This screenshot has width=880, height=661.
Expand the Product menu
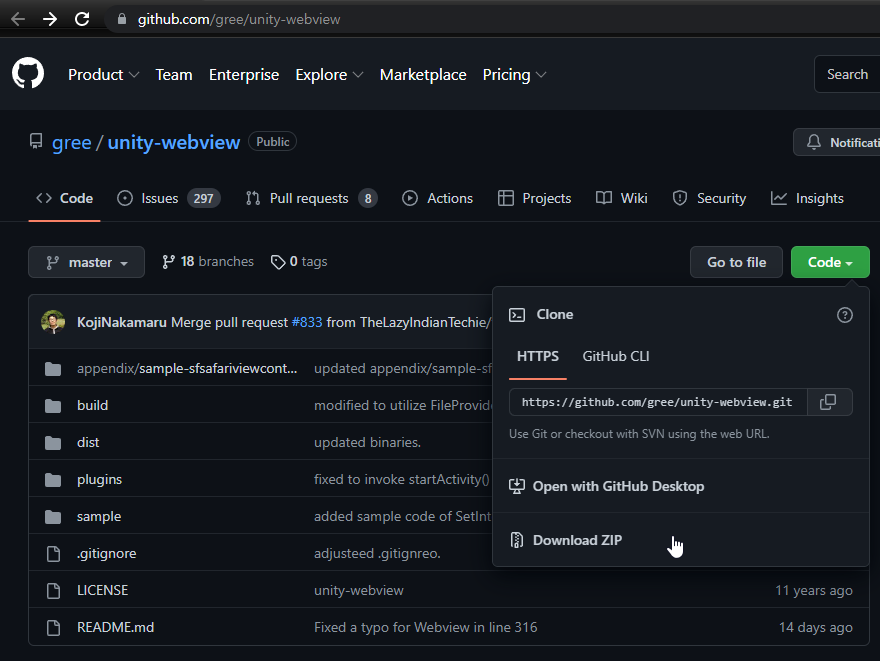coord(103,75)
